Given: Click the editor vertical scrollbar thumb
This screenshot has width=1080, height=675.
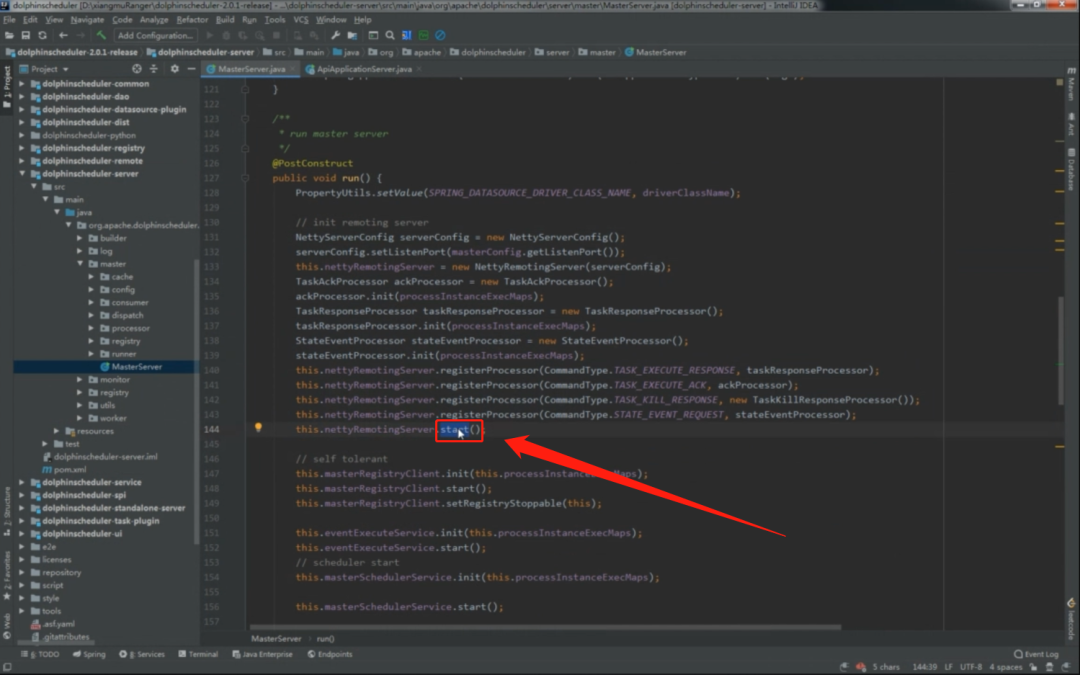Looking at the screenshot, I should tap(1061, 351).
